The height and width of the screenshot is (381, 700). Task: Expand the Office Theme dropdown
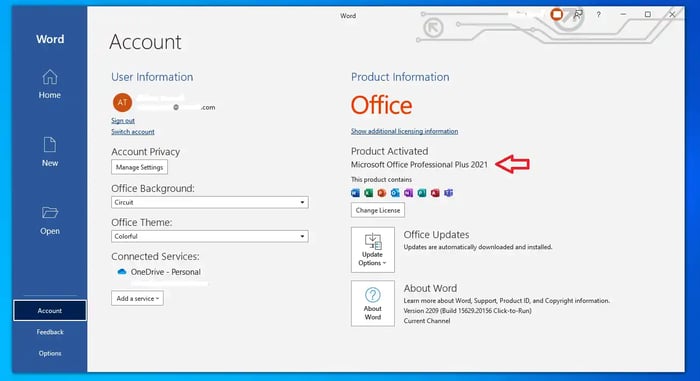click(209, 236)
